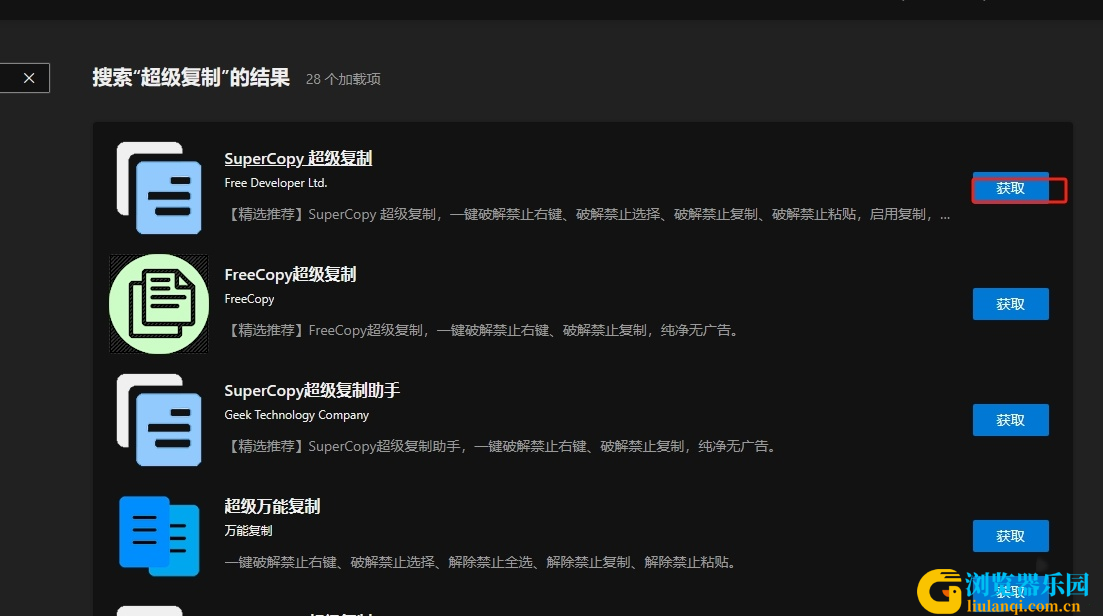This screenshot has height=616, width=1103.
Task: Click the SuperCopy 超级复制 description starting 【精选推荐】
Action: [x=587, y=214]
